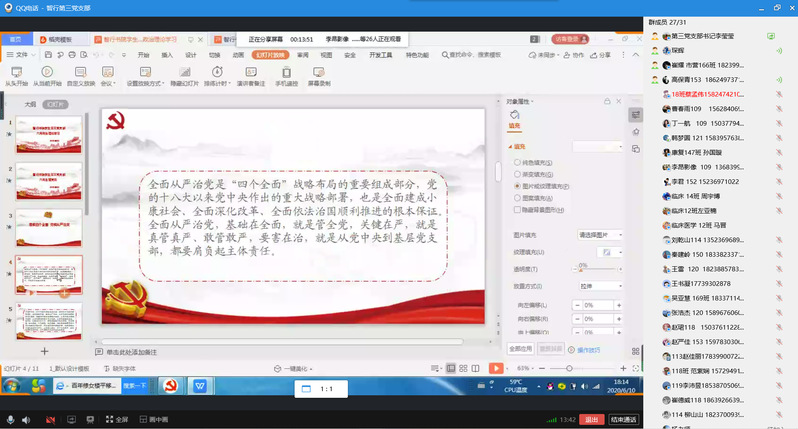The width and height of the screenshot is (798, 429).
Task: Click red 退出 button in call bar
Action: 591,420
